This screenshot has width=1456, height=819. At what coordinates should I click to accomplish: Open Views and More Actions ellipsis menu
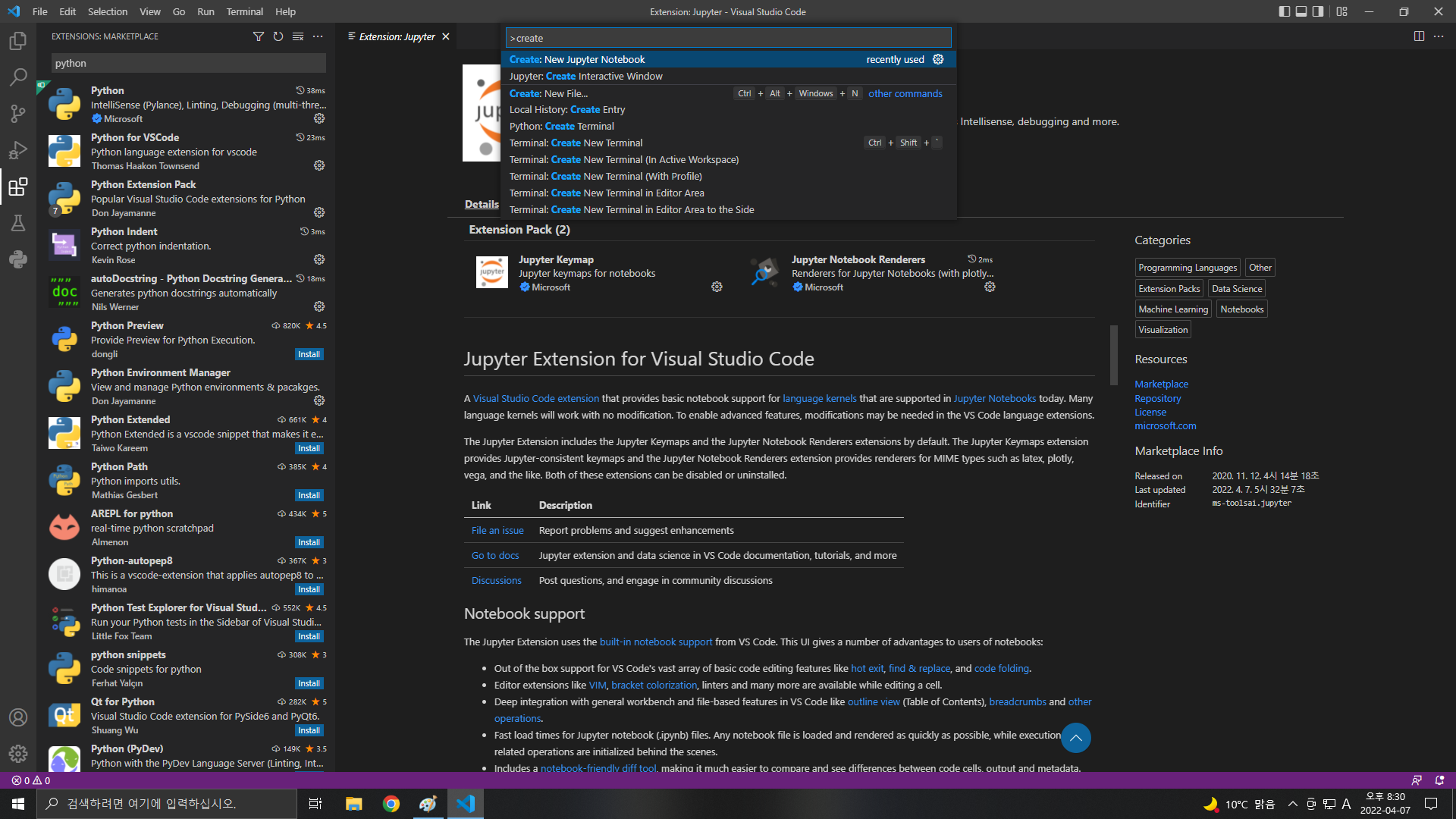pyautogui.click(x=318, y=36)
